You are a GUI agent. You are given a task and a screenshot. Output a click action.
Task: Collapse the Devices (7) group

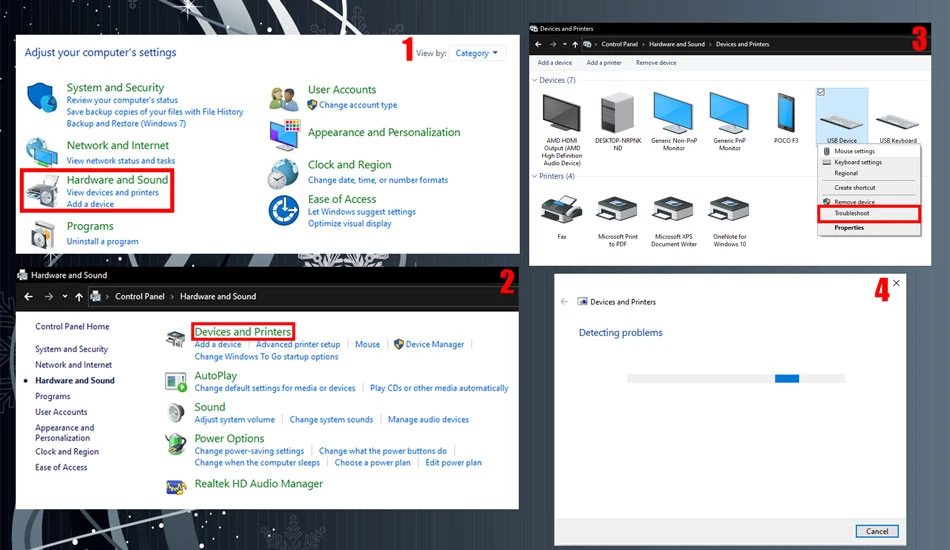click(534, 80)
